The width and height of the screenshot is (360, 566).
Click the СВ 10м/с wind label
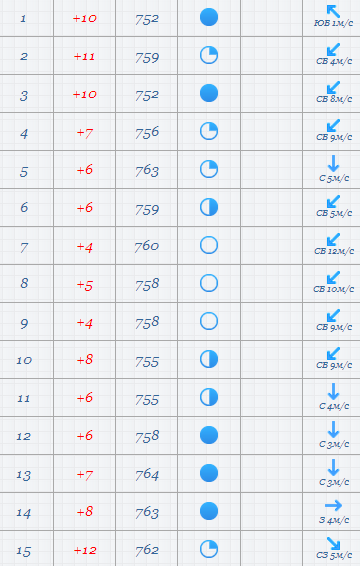coord(333,289)
